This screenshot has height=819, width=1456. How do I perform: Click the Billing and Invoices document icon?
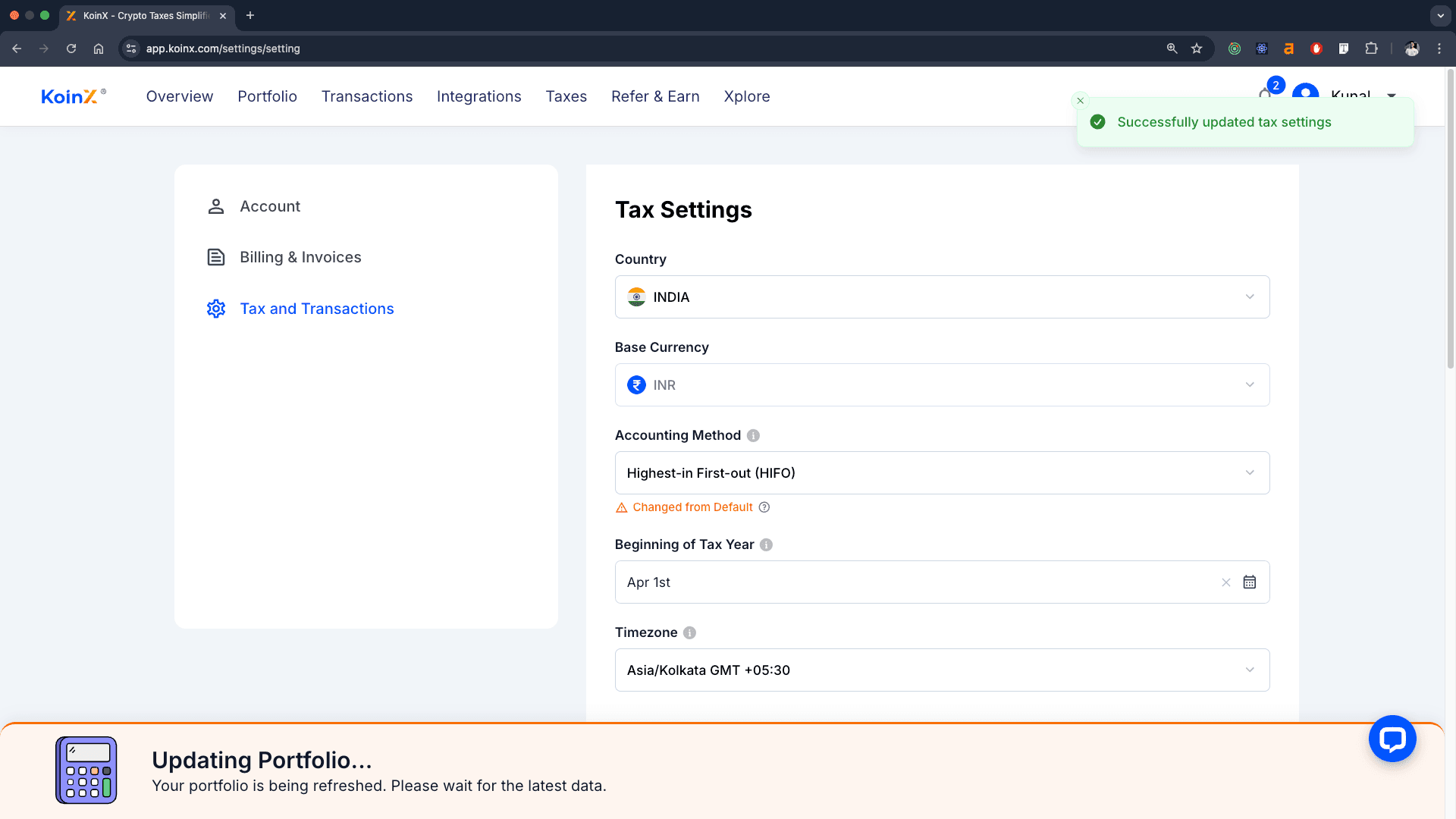[215, 257]
